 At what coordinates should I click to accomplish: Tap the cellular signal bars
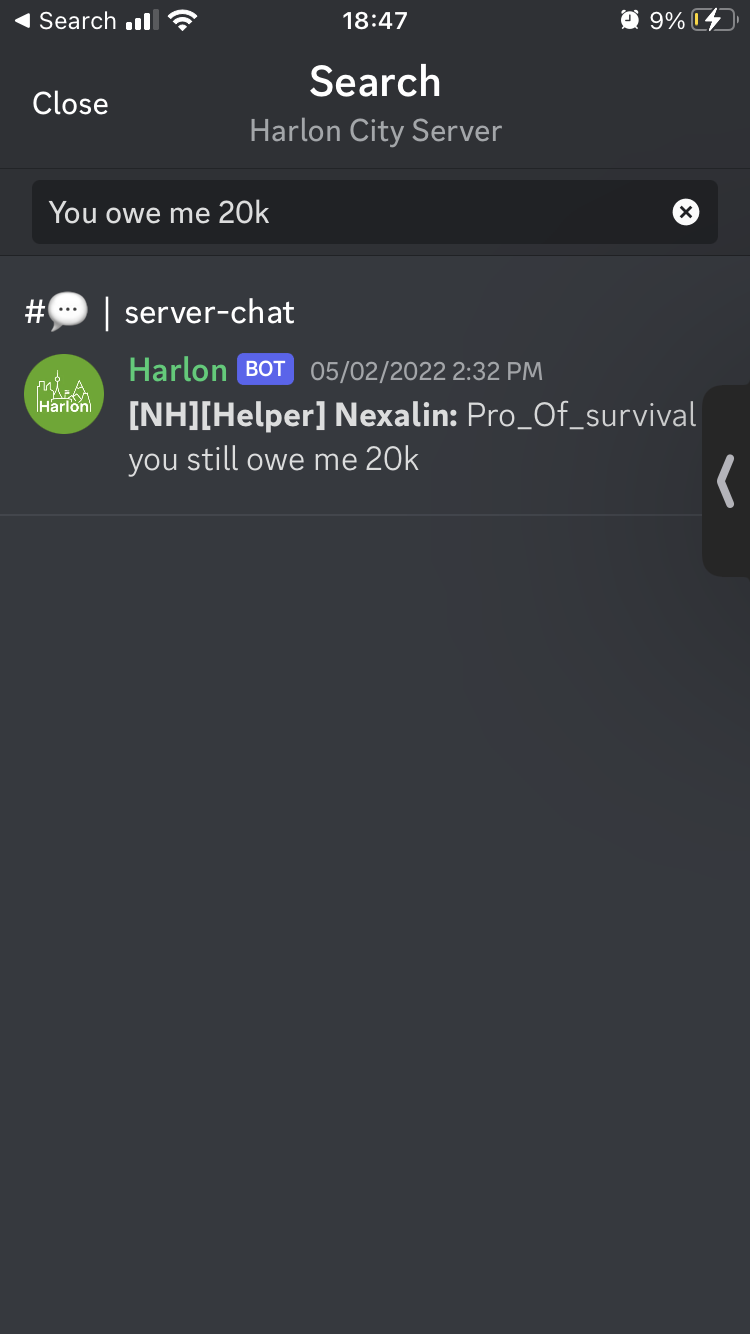pos(143,20)
